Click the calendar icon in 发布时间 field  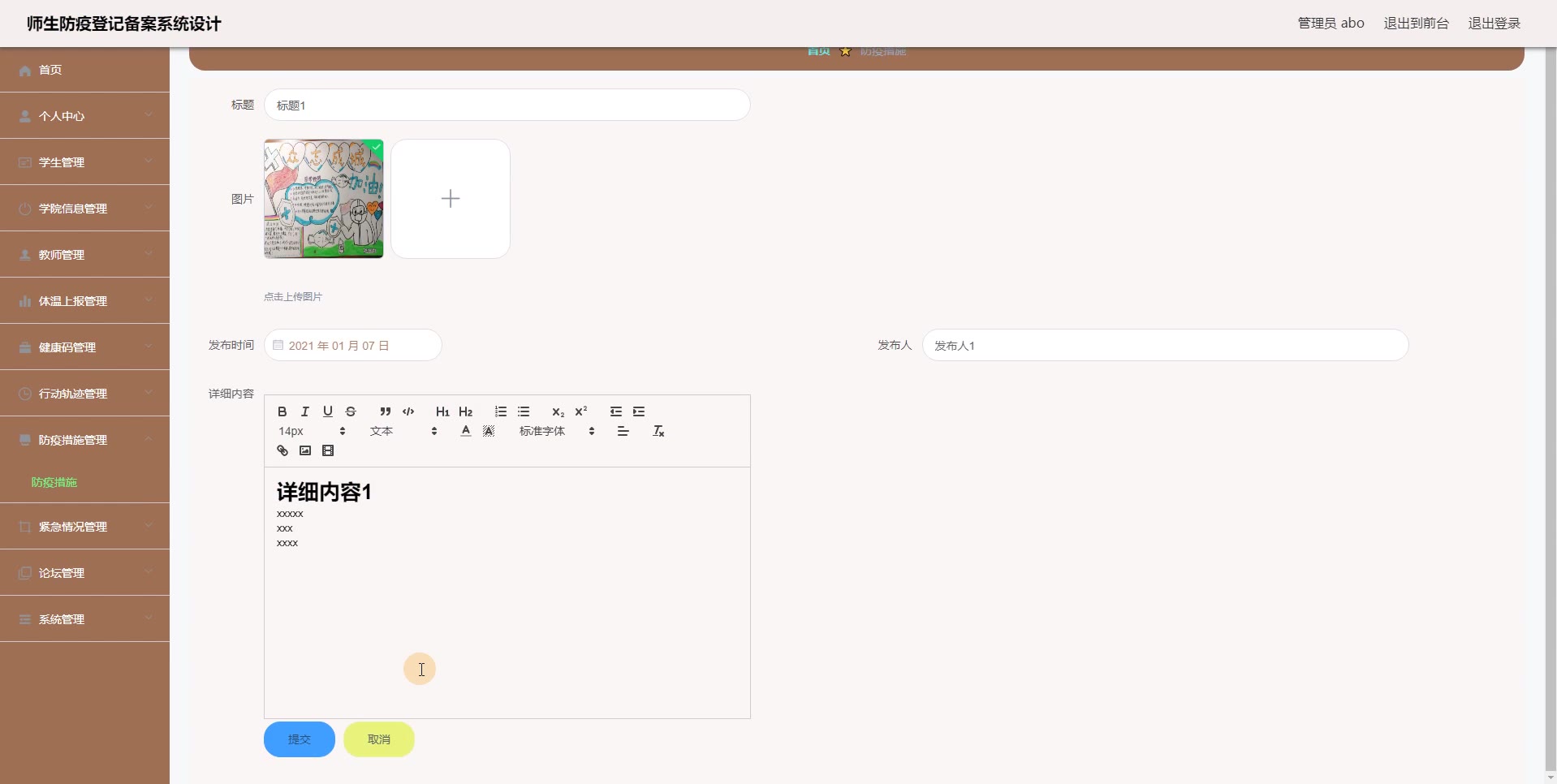pos(278,345)
